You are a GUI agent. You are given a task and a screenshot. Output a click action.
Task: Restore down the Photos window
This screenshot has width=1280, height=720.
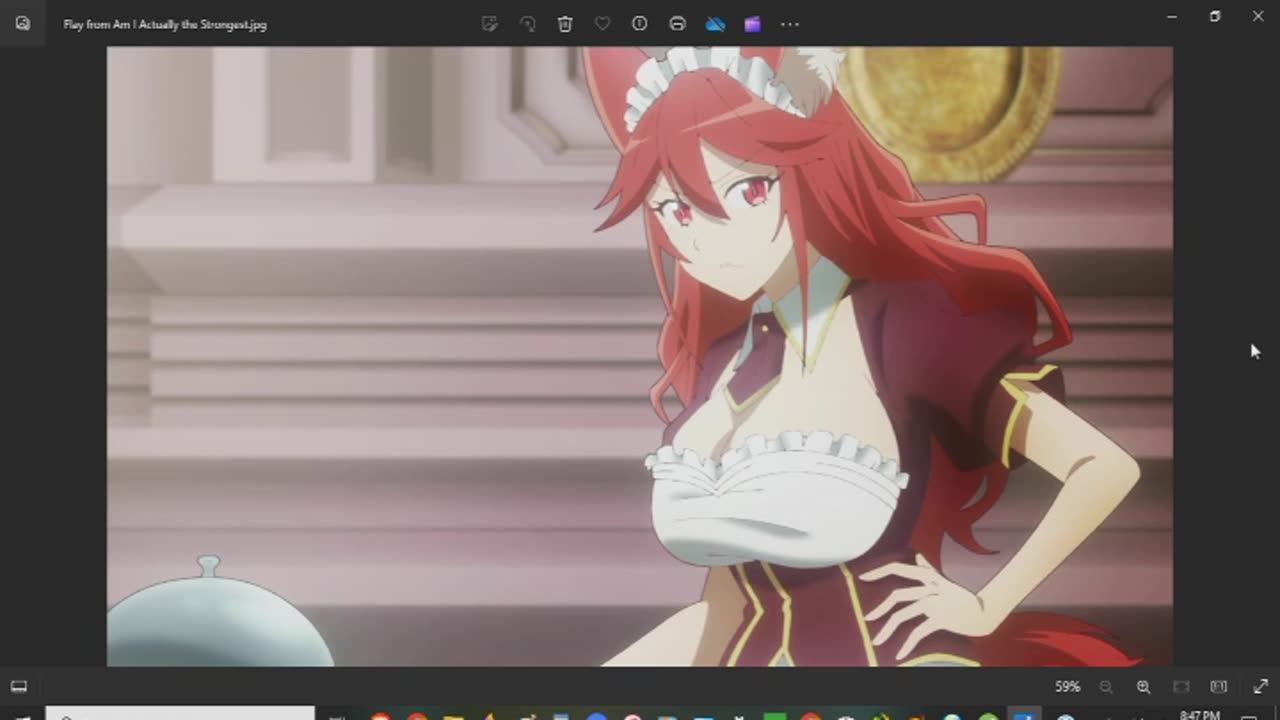tap(1215, 16)
